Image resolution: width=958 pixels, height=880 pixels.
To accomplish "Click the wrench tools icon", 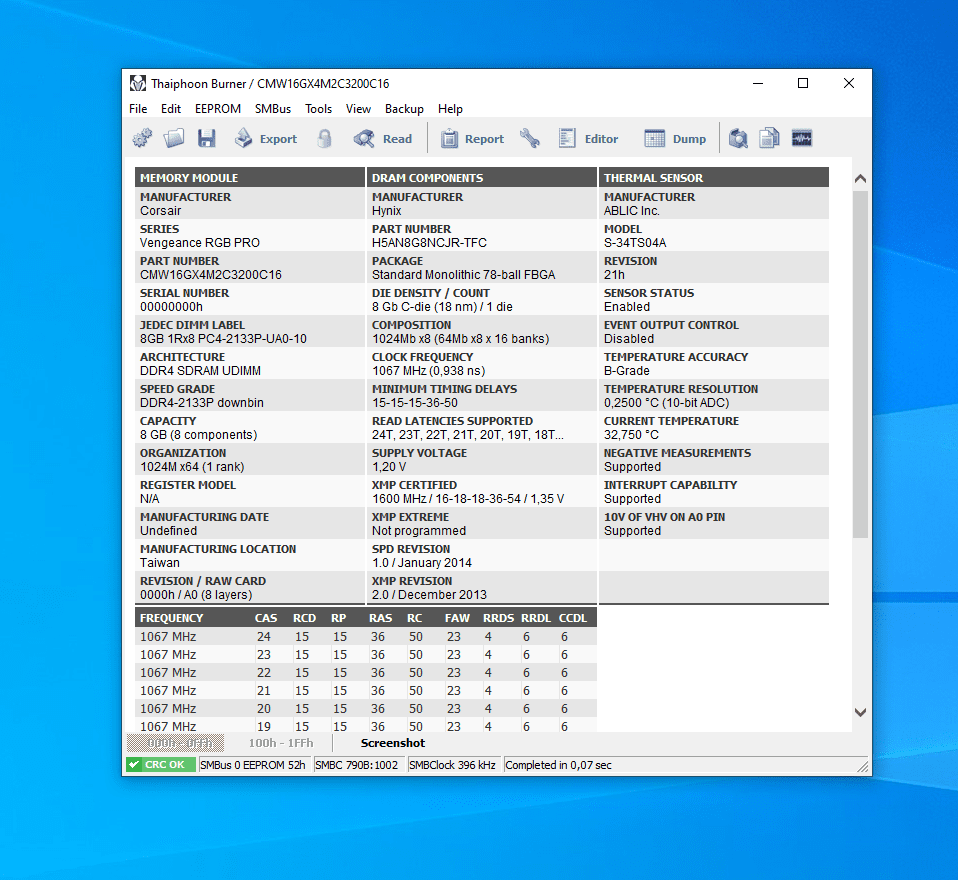I will coord(530,139).
